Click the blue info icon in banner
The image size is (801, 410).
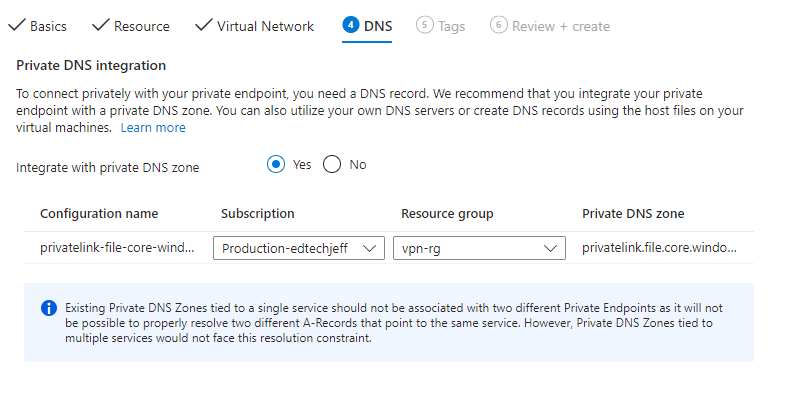click(x=48, y=308)
